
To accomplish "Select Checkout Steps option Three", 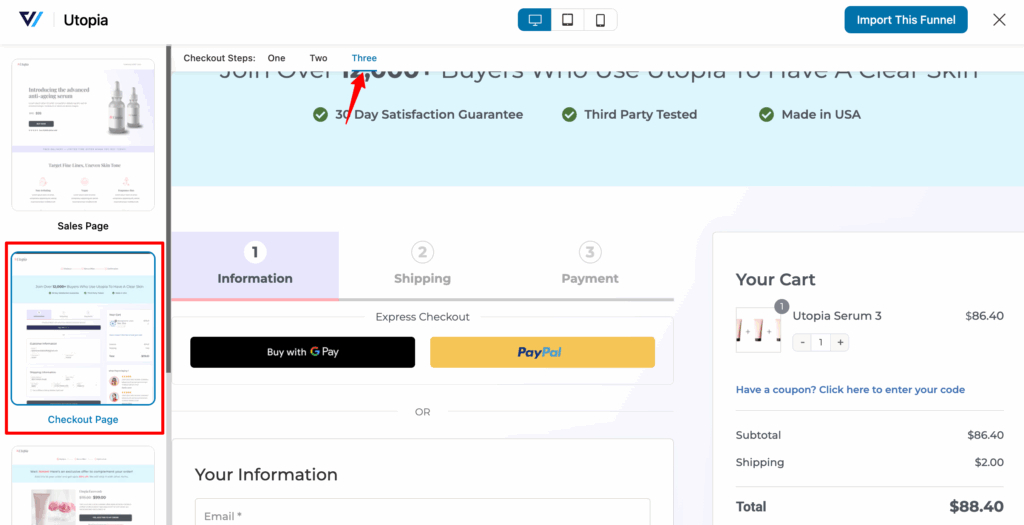I will coord(364,58).
